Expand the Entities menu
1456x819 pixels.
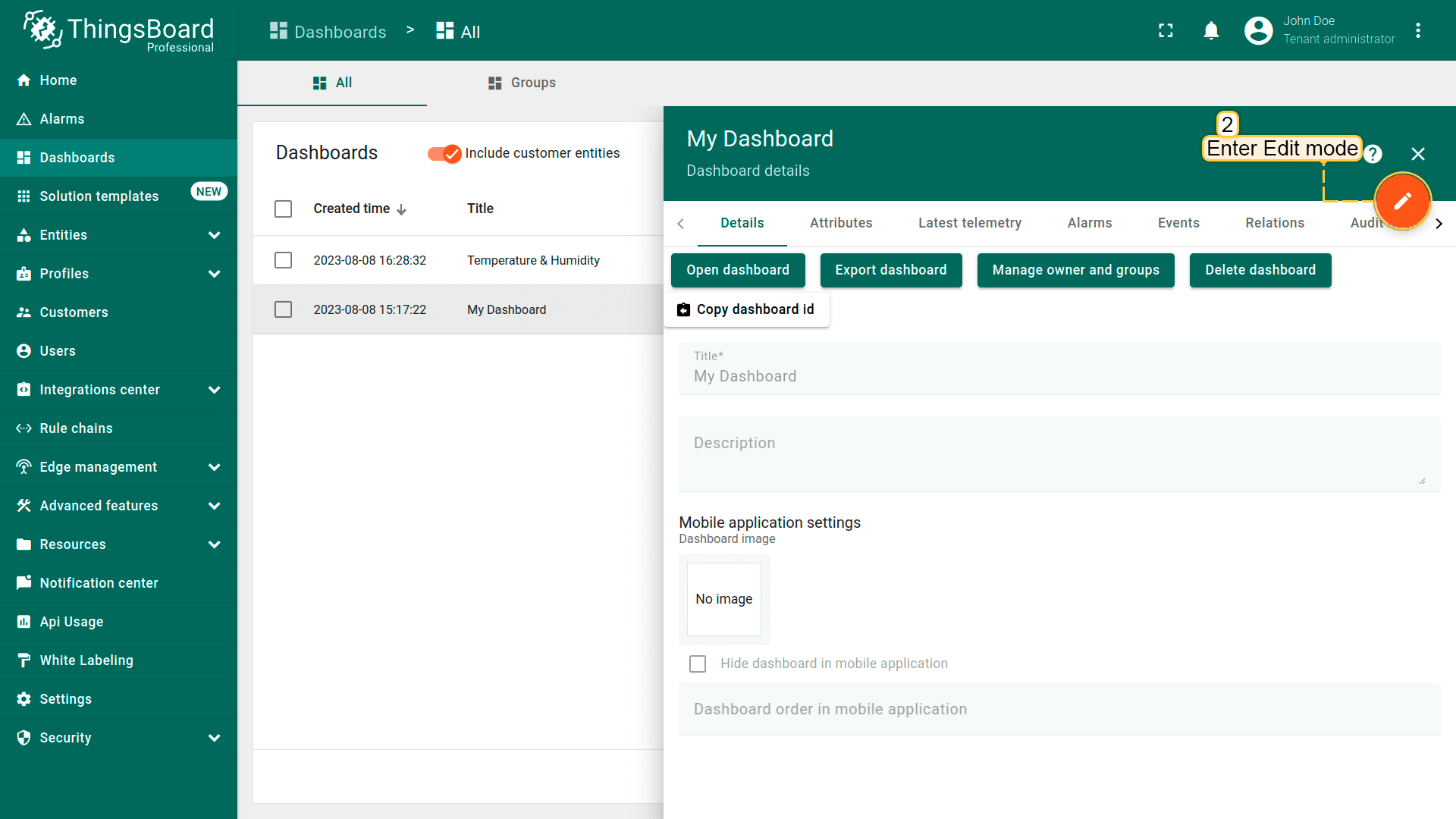[214, 235]
